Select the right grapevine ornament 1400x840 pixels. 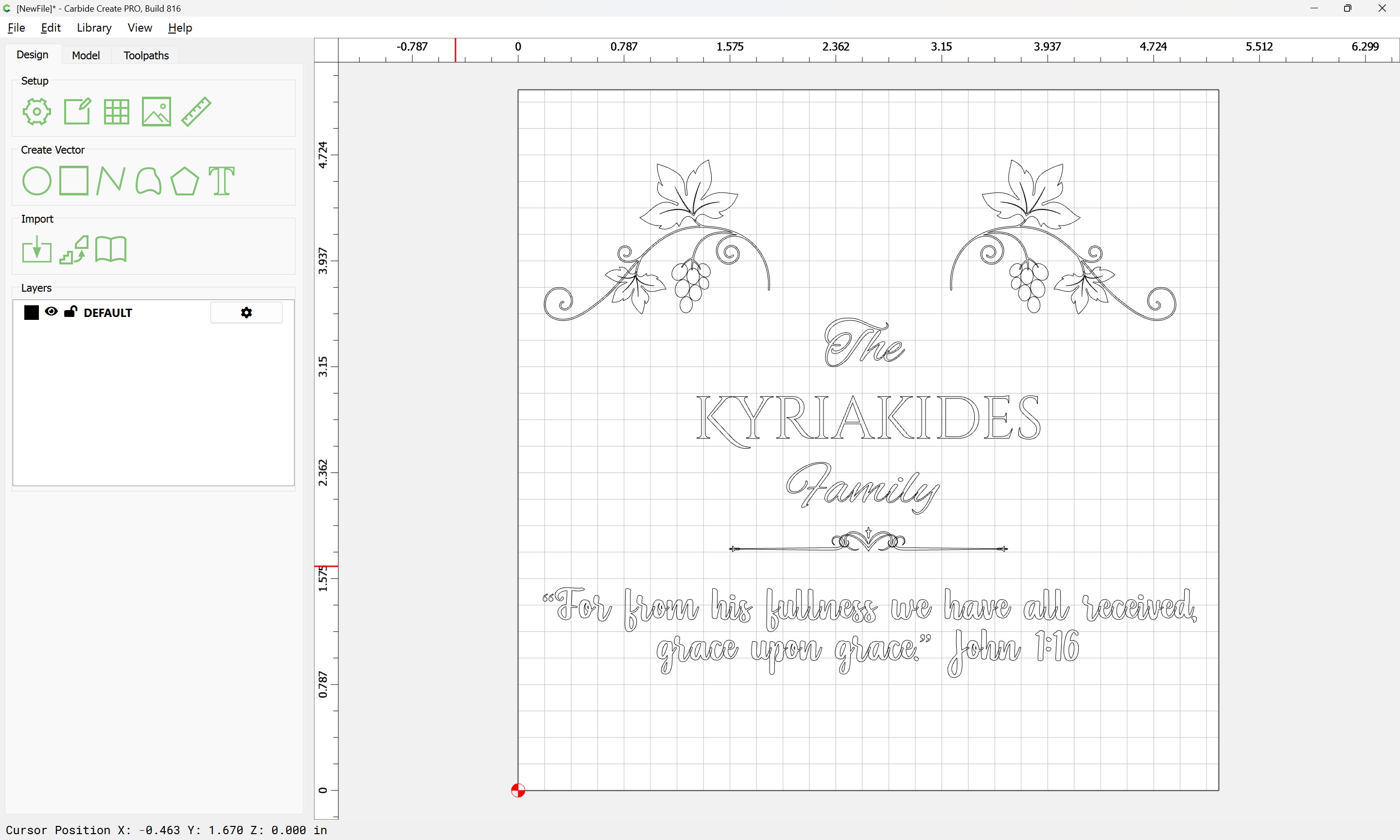point(1063,241)
